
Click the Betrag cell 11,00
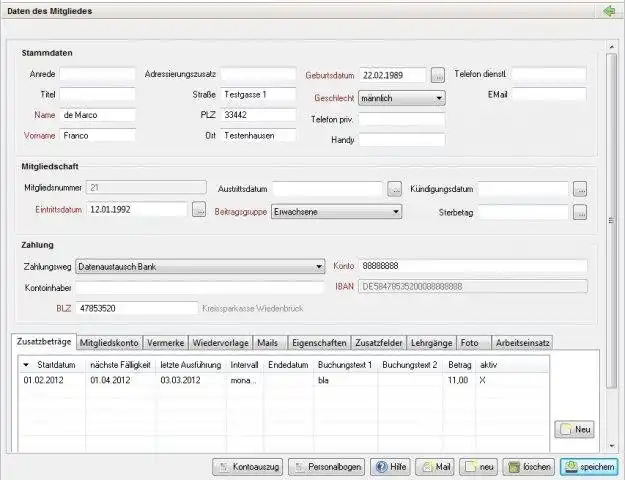pos(458,380)
